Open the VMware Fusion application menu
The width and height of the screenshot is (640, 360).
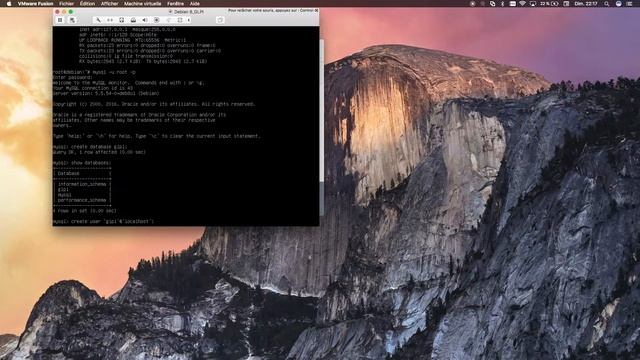tap(36, 4)
